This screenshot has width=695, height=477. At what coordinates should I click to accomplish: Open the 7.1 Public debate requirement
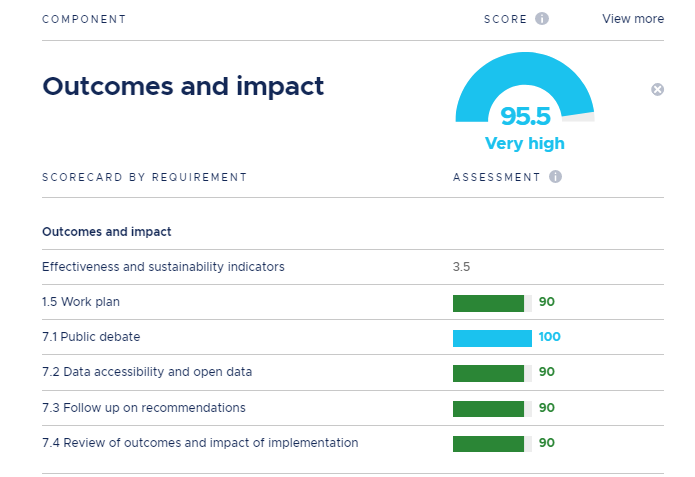point(91,337)
